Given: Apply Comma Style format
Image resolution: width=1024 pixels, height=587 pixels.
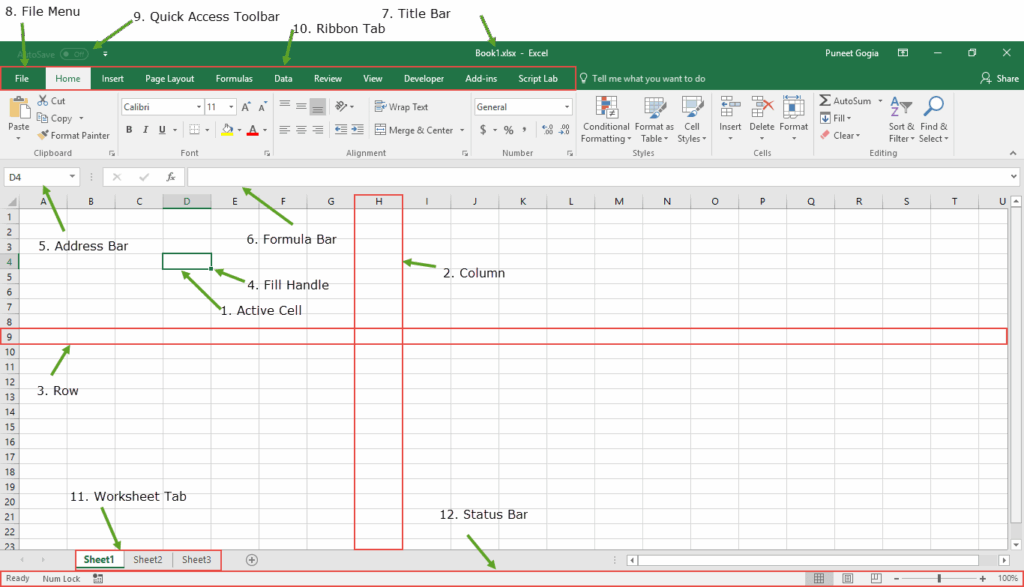Looking at the screenshot, I should tap(524, 130).
